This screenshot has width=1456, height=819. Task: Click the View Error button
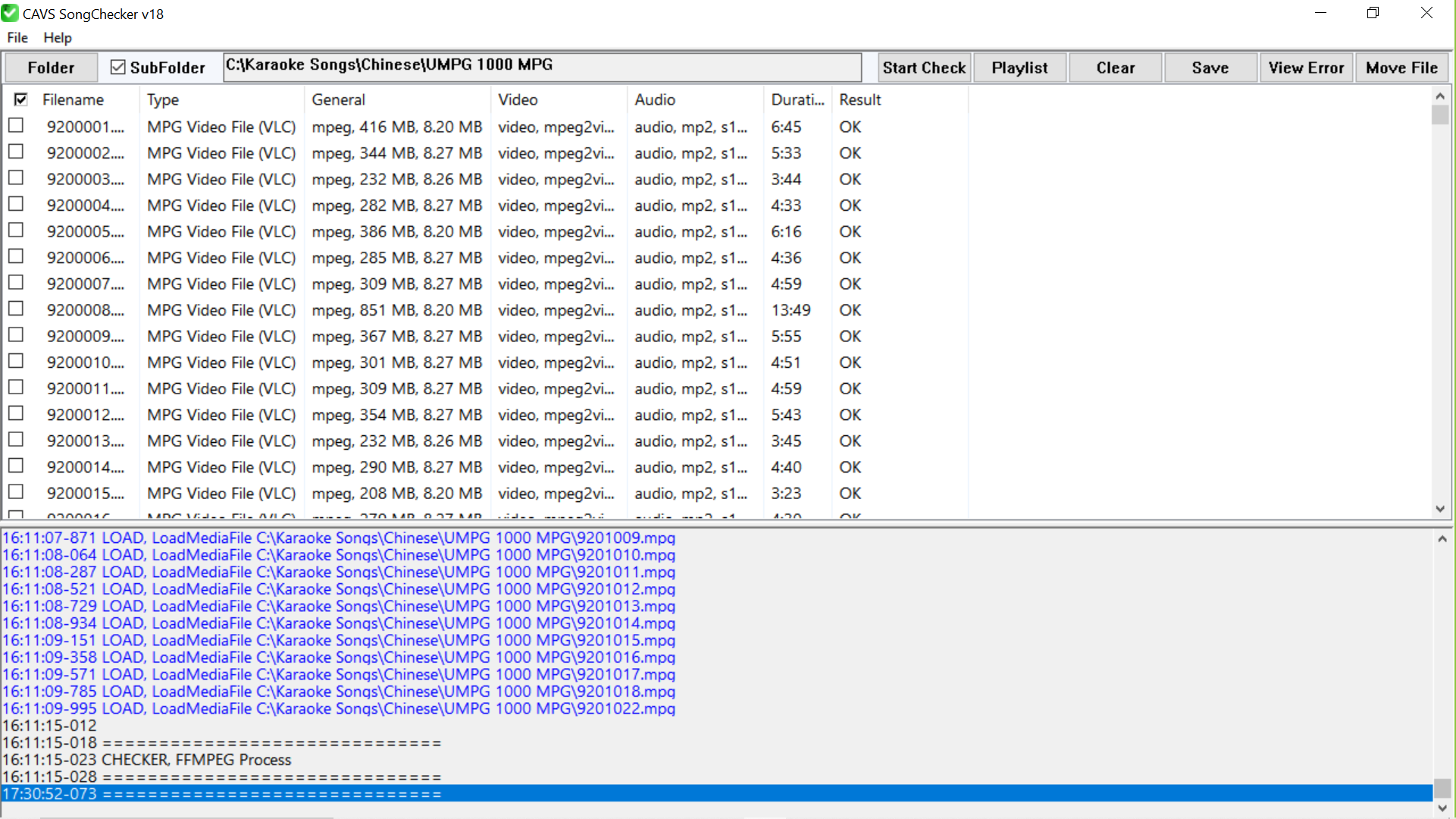[1306, 67]
